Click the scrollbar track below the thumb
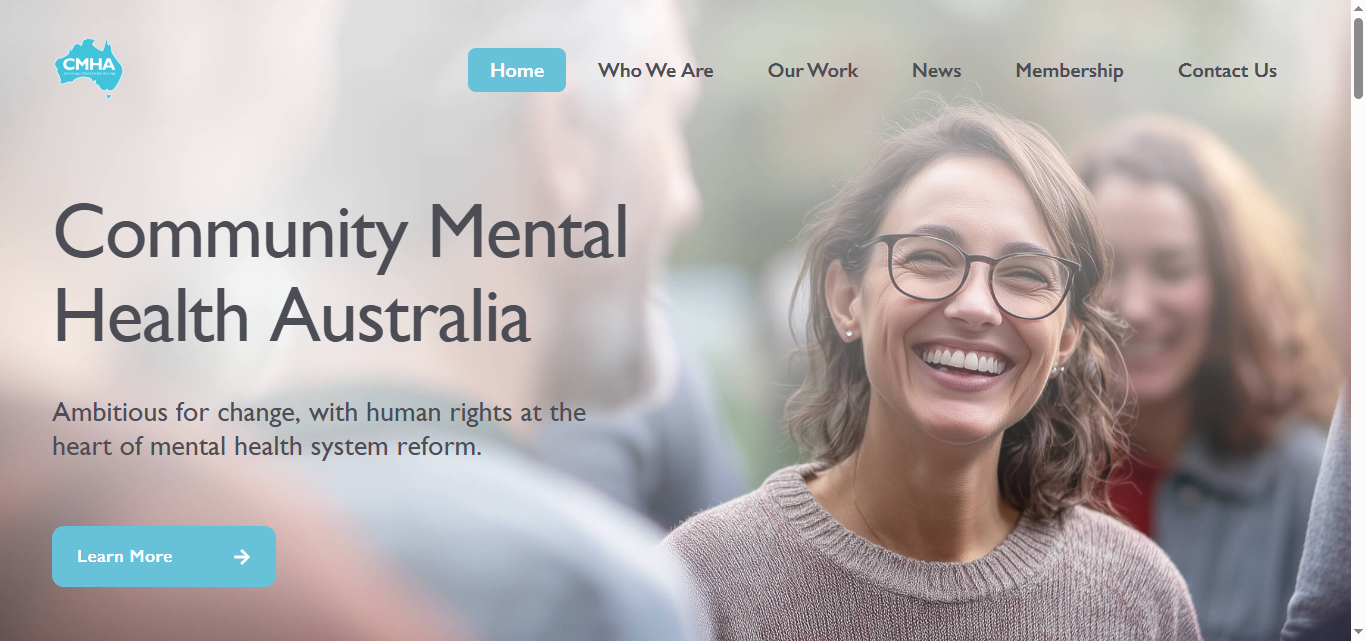The image size is (1366, 641). [1358, 370]
